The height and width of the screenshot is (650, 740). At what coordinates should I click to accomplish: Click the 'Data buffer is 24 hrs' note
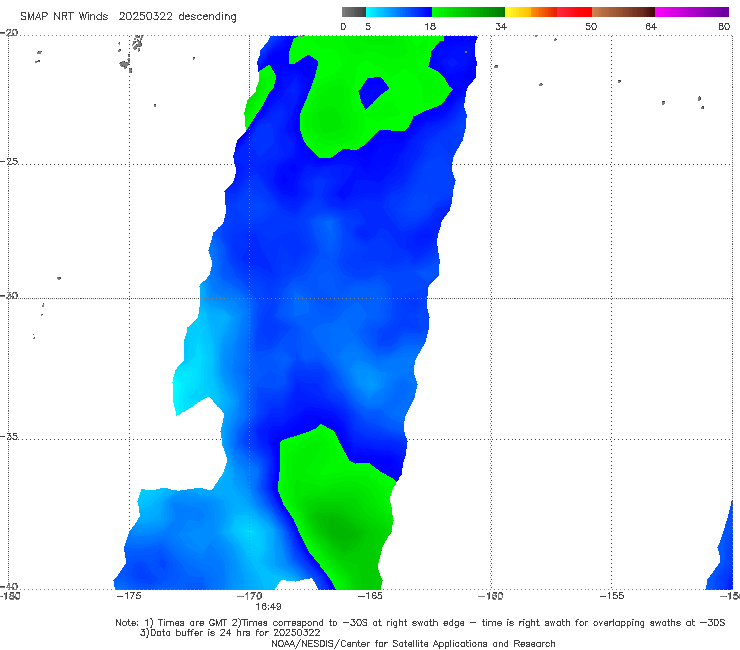pyautogui.click(x=230, y=633)
